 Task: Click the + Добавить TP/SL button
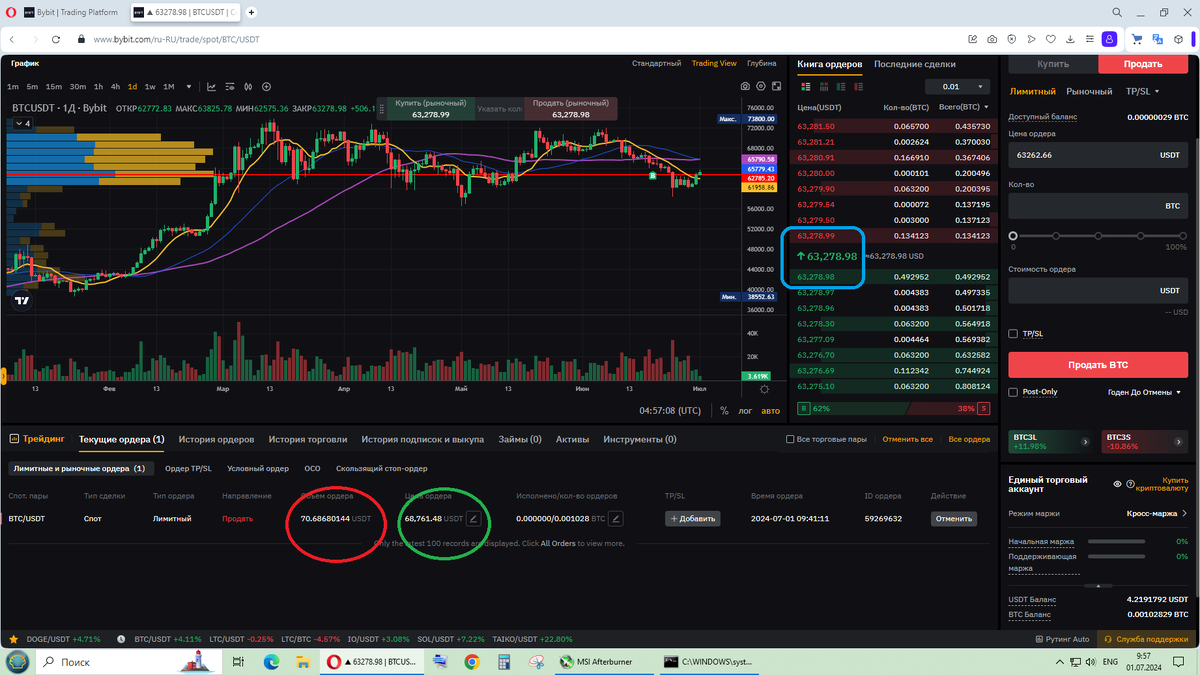coord(692,518)
